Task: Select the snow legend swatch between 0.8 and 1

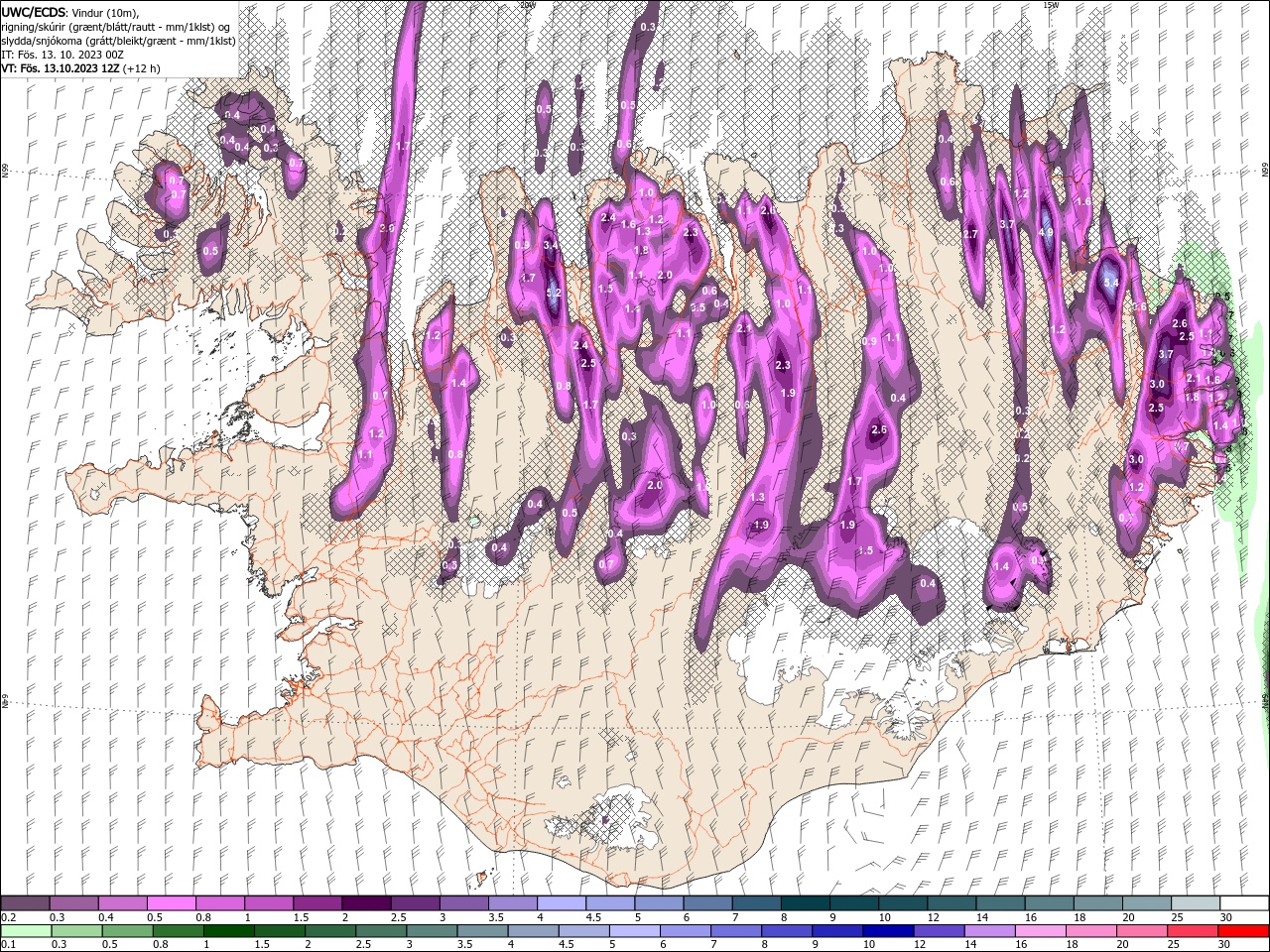Action: (x=219, y=903)
